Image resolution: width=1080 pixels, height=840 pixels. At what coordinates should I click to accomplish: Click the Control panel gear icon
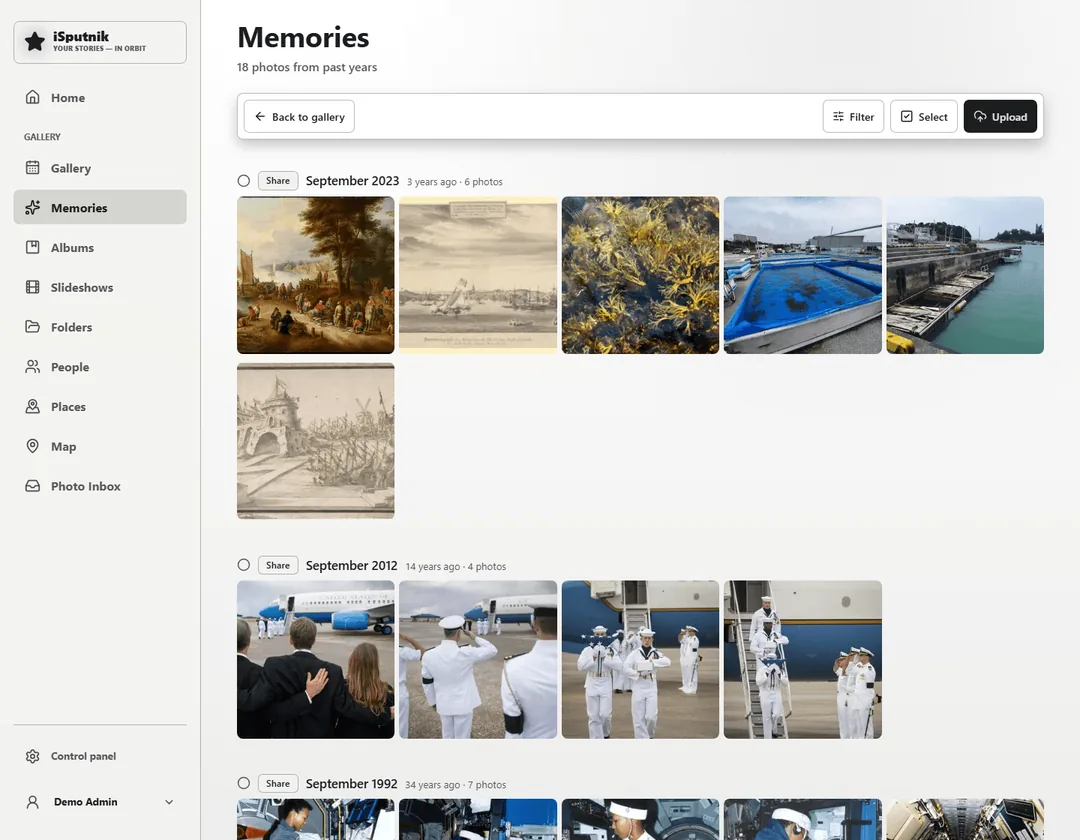click(32, 756)
